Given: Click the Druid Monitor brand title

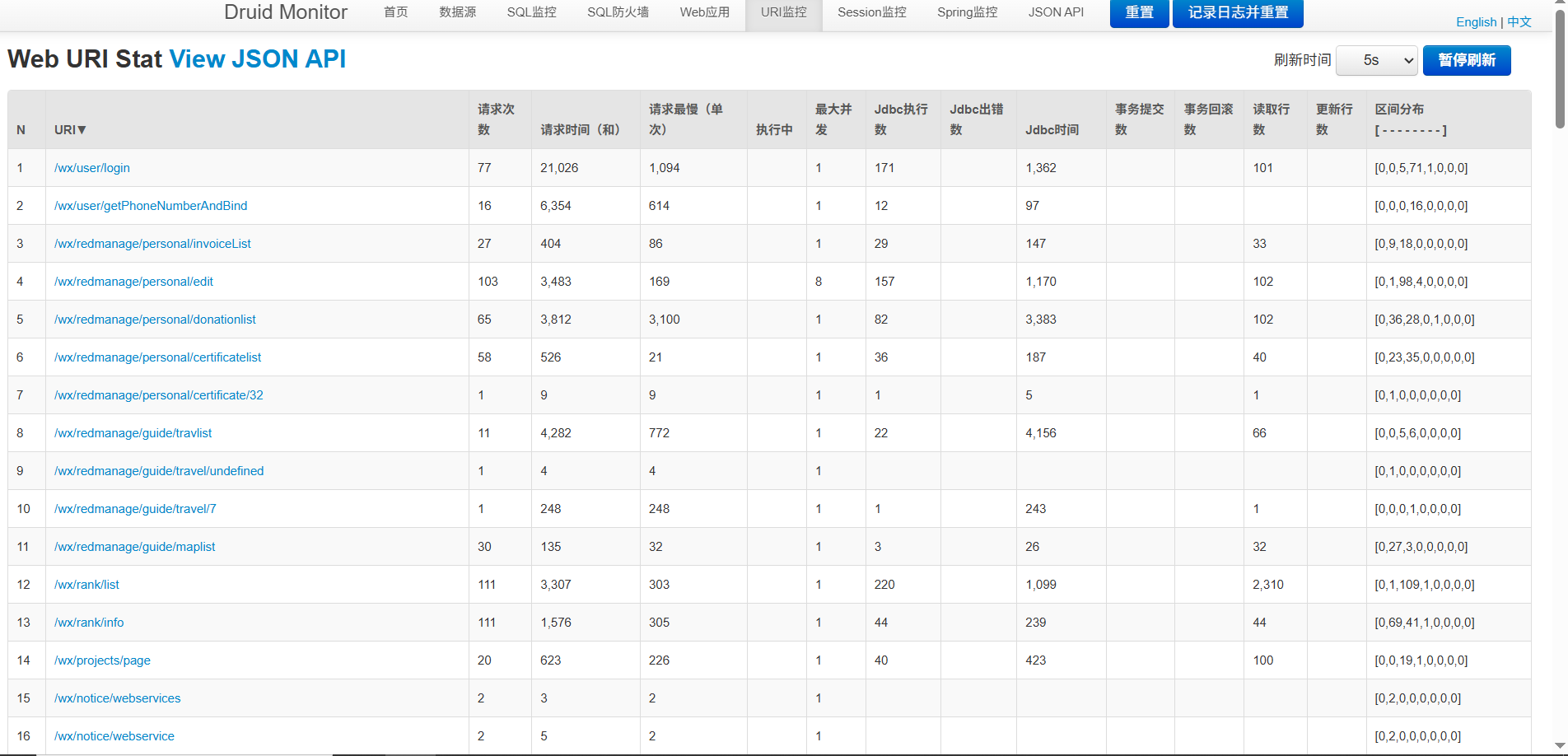Looking at the screenshot, I should click(286, 12).
